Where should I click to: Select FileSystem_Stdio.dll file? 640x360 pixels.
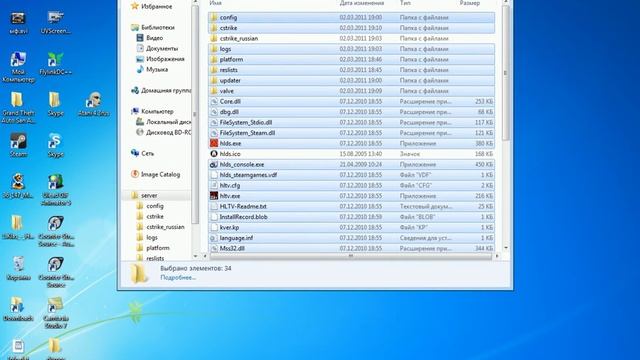351,122
